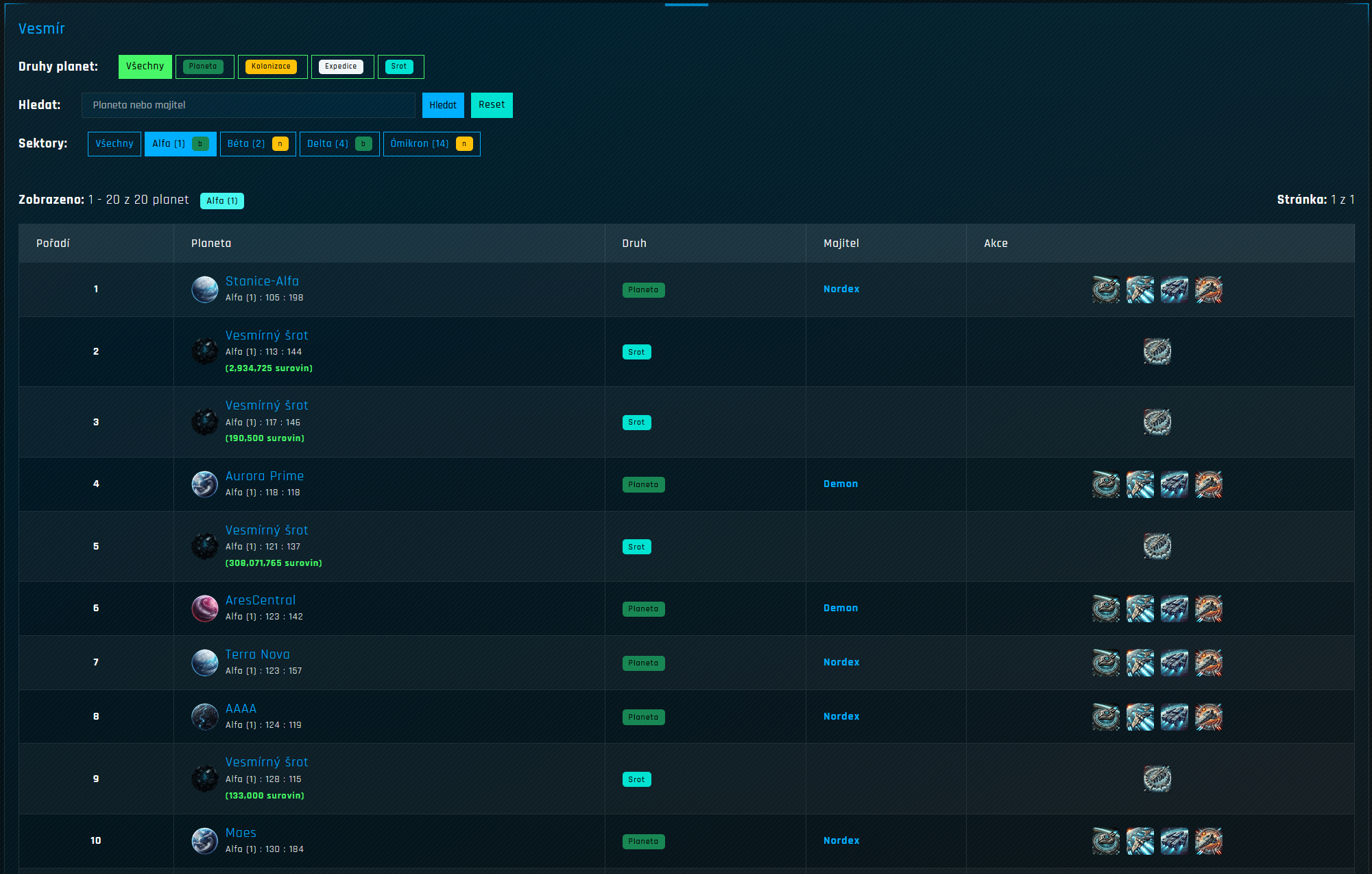The image size is (1372, 874).
Task: Click the scrap collector icon in row 5
Action: [x=1157, y=546]
